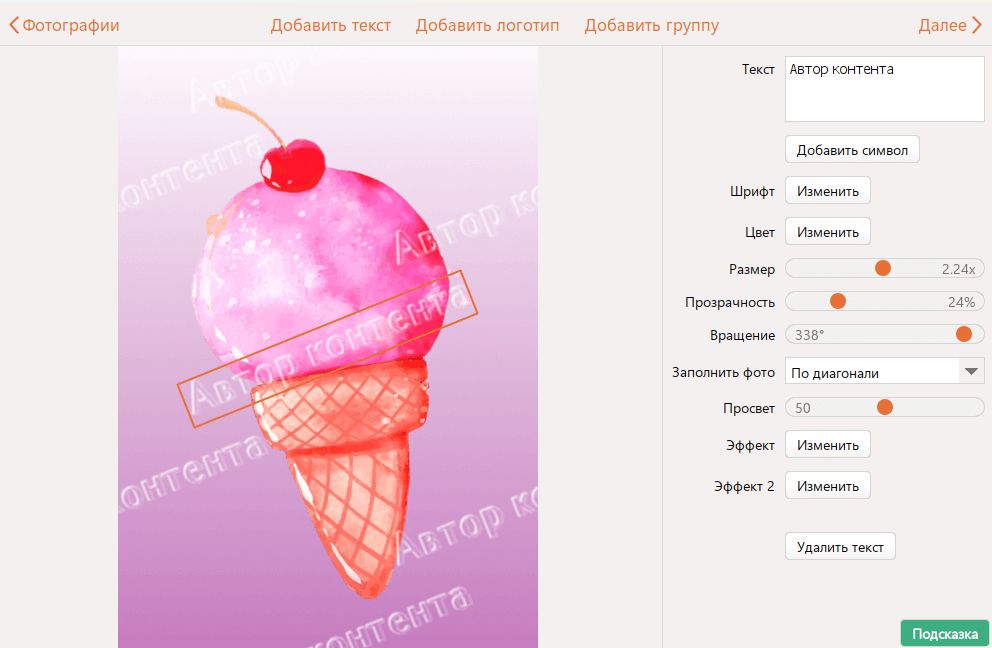This screenshot has width=992, height=648.
Task: Click into the Текст input field
Action: click(884, 89)
